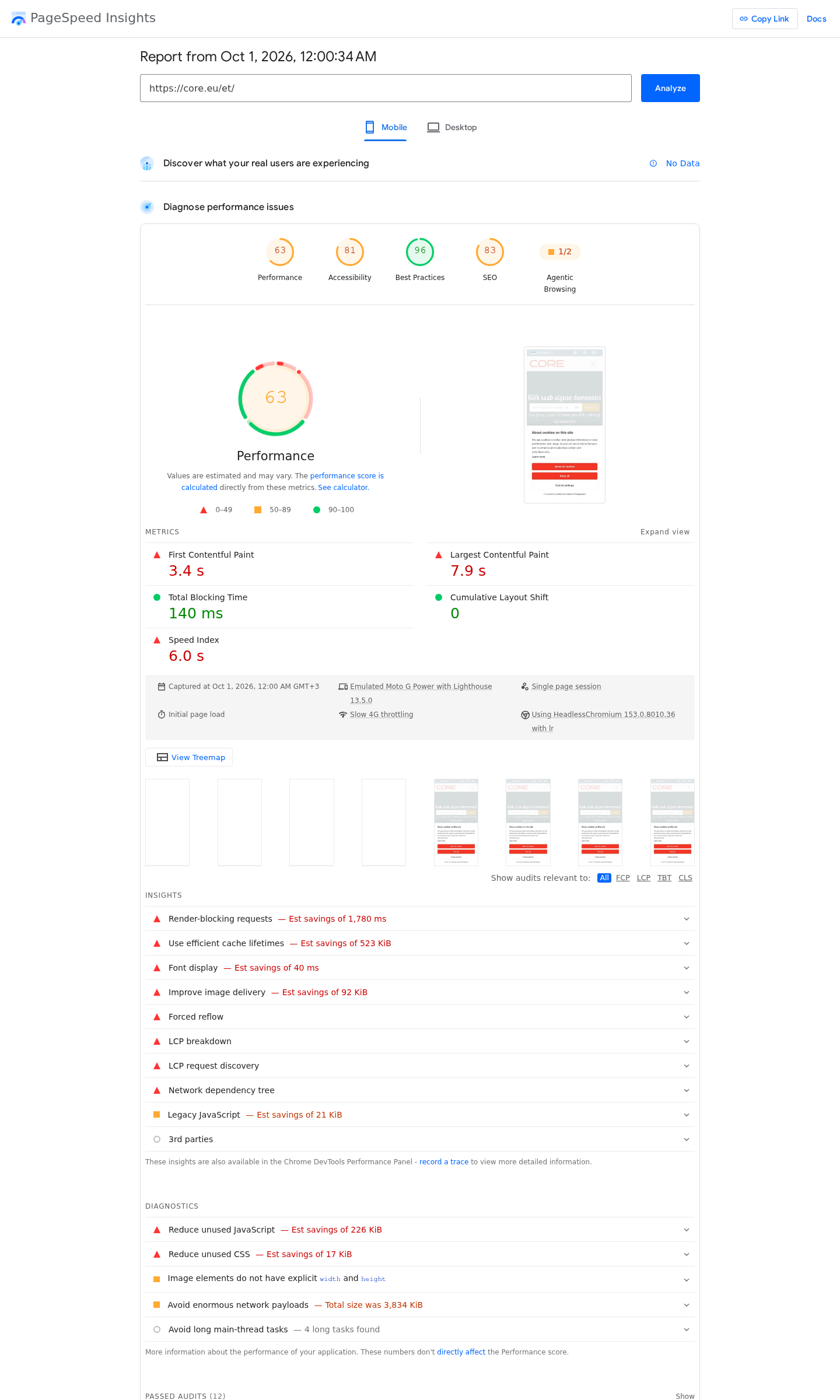Filter audits by CLS
840x1400 pixels.
click(685, 878)
